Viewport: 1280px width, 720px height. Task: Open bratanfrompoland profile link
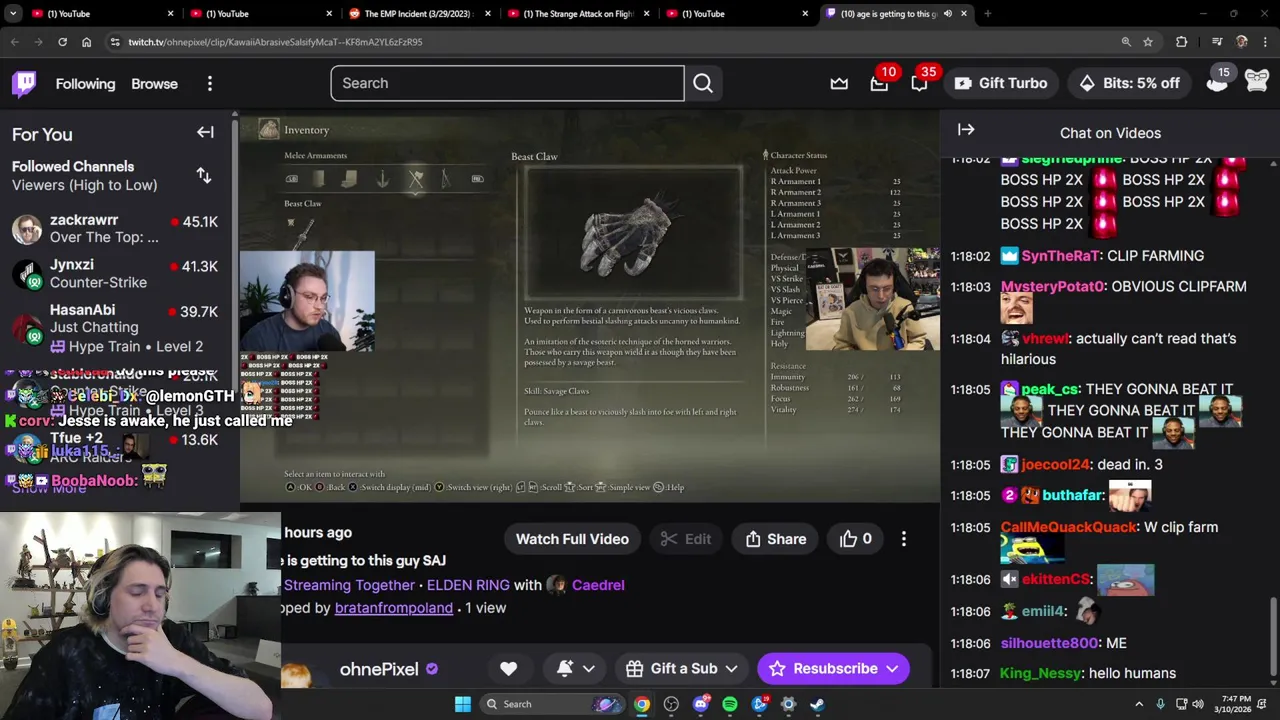click(393, 608)
